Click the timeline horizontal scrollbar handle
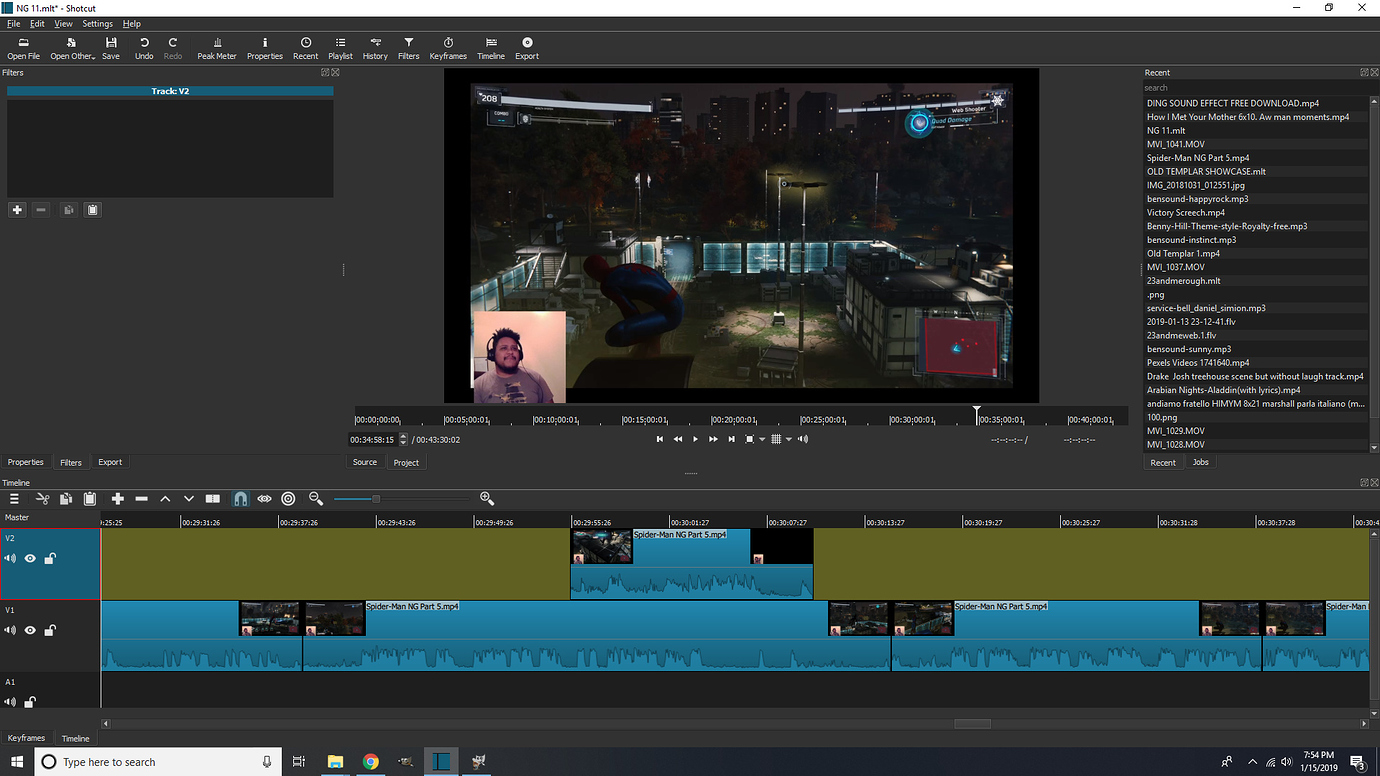The height and width of the screenshot is (776, 1380). [x=972, y=724]
